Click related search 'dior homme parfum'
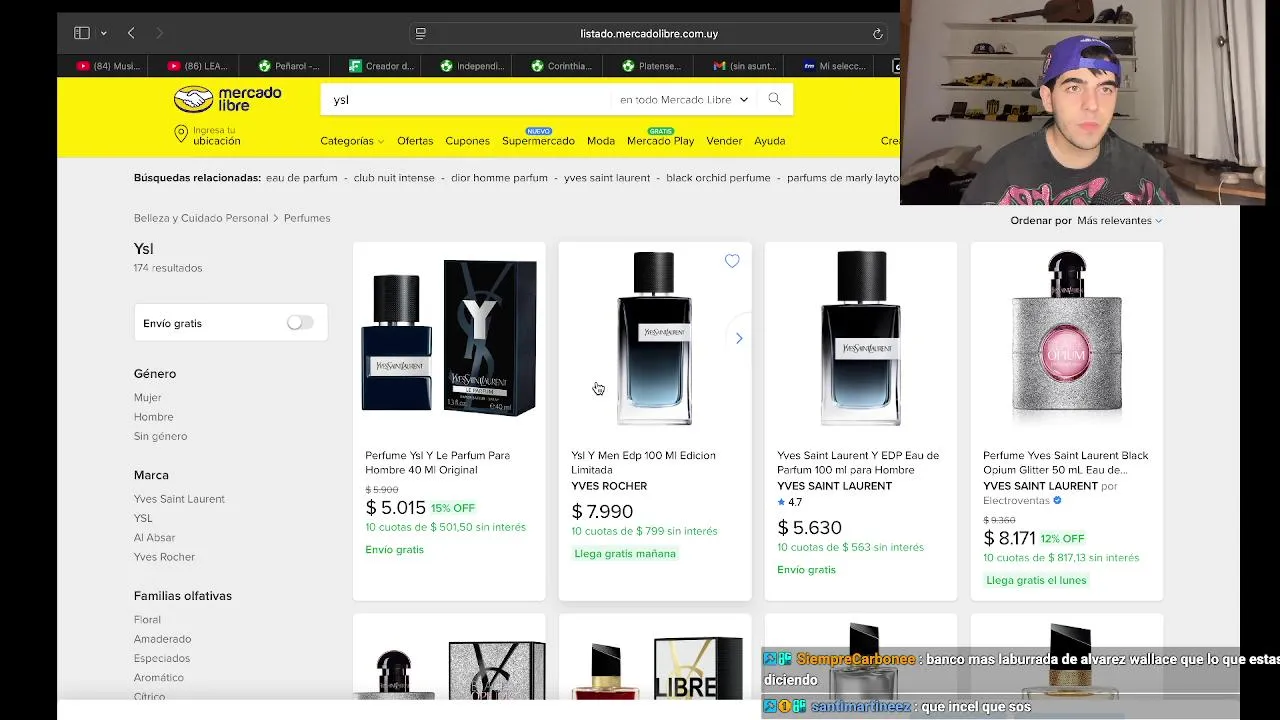Screen dimensions: 1280x720 499,178
